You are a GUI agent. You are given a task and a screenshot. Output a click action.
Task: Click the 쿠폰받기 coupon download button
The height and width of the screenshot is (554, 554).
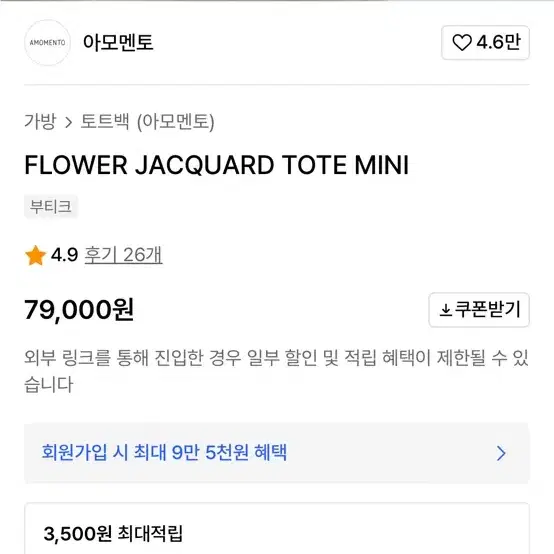click(479, 310)
